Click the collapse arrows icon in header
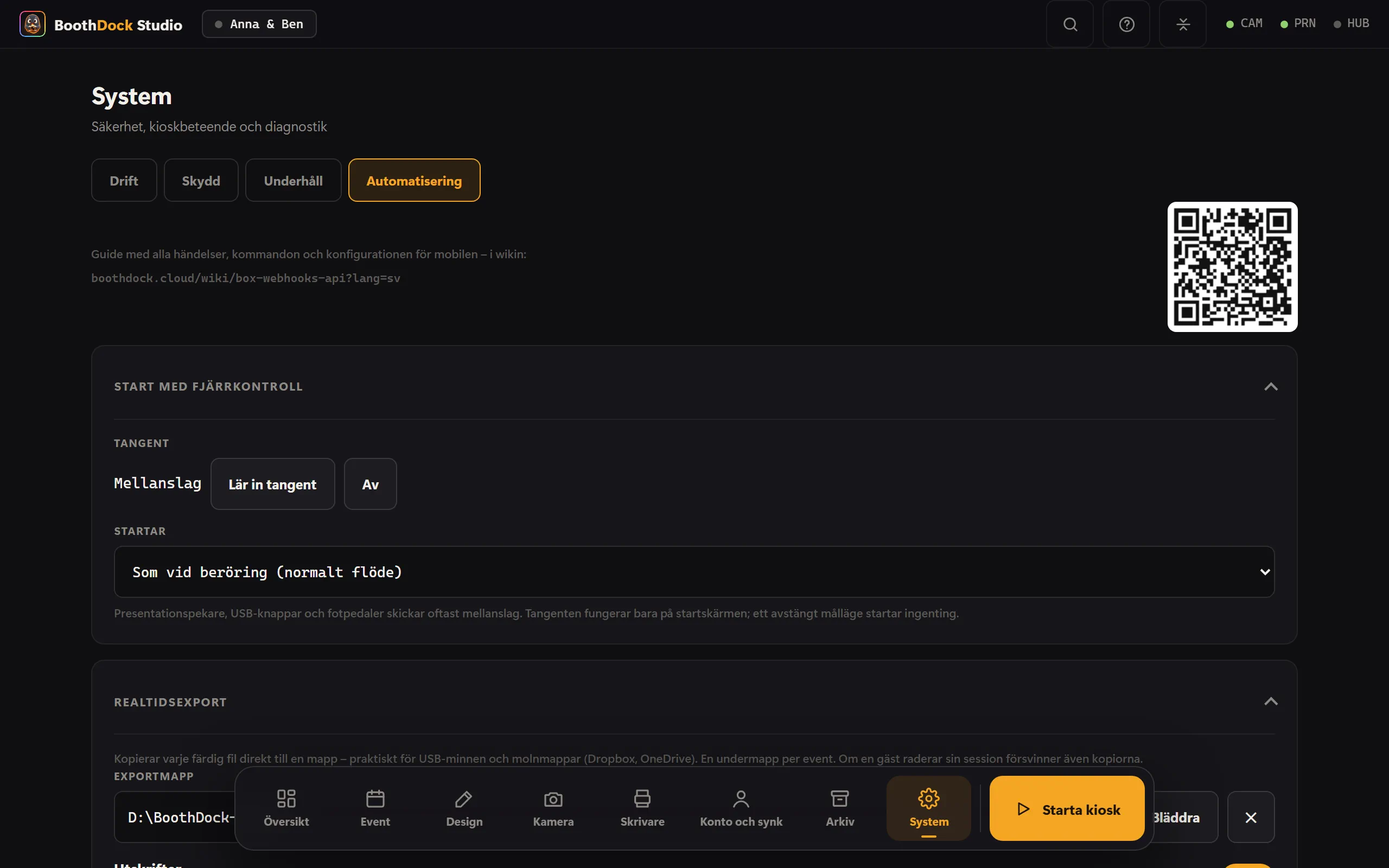1389x868 pixels. tap(1182, 24)
